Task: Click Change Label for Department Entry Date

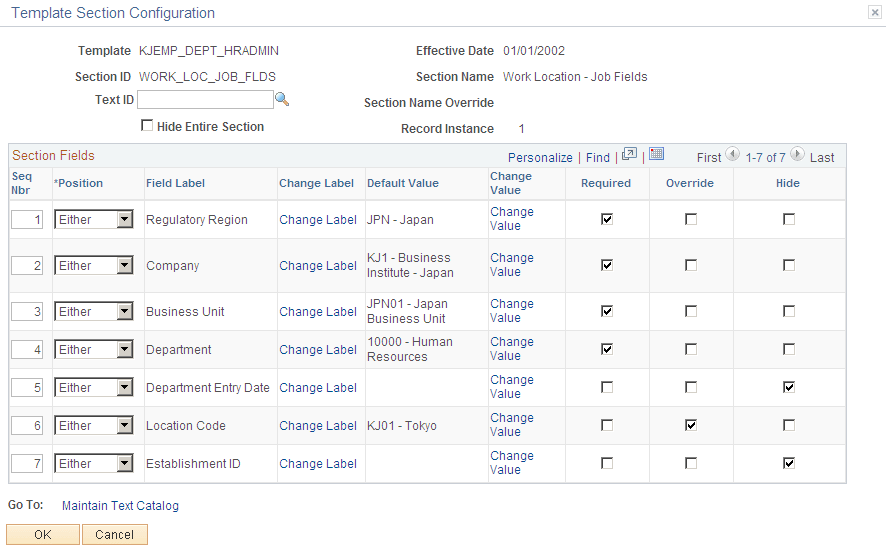Action: click(318, 388)
